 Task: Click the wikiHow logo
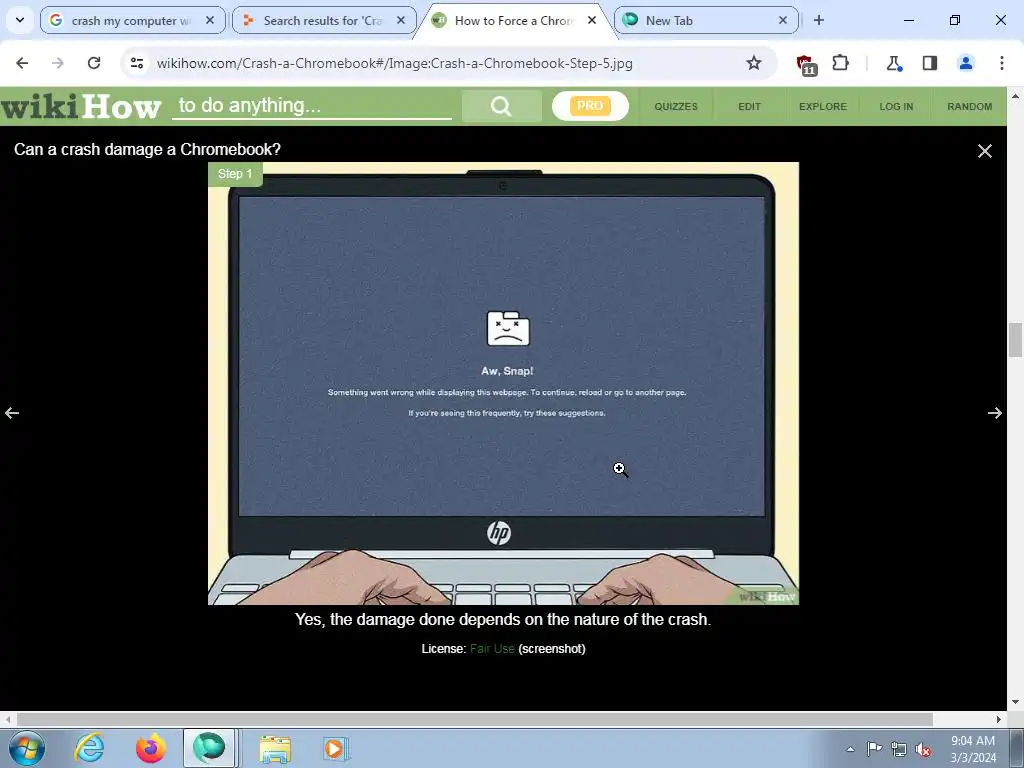click(x=81, y=106)
